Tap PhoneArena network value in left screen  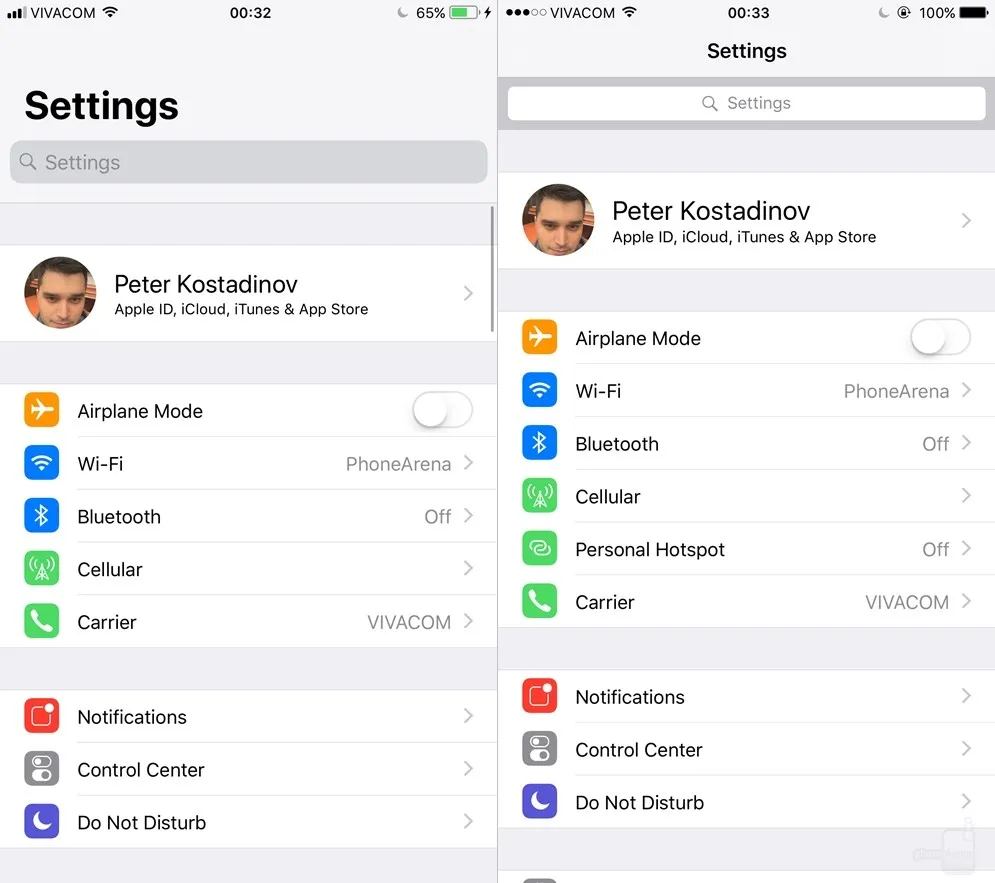pyautogui.click(x=399, y=464)
